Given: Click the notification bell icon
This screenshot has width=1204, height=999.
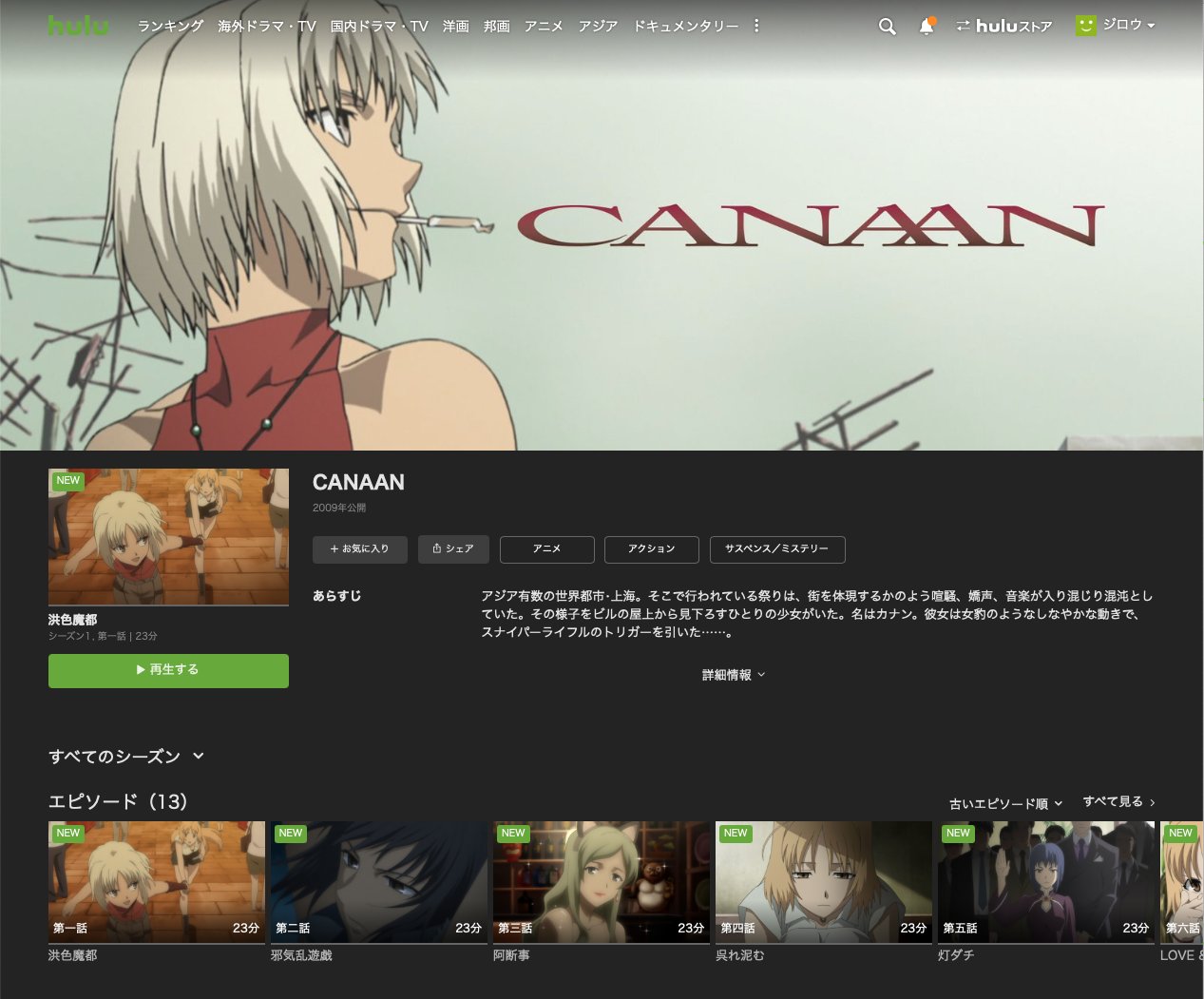Looking at the screenshot, I should [925, 27].
